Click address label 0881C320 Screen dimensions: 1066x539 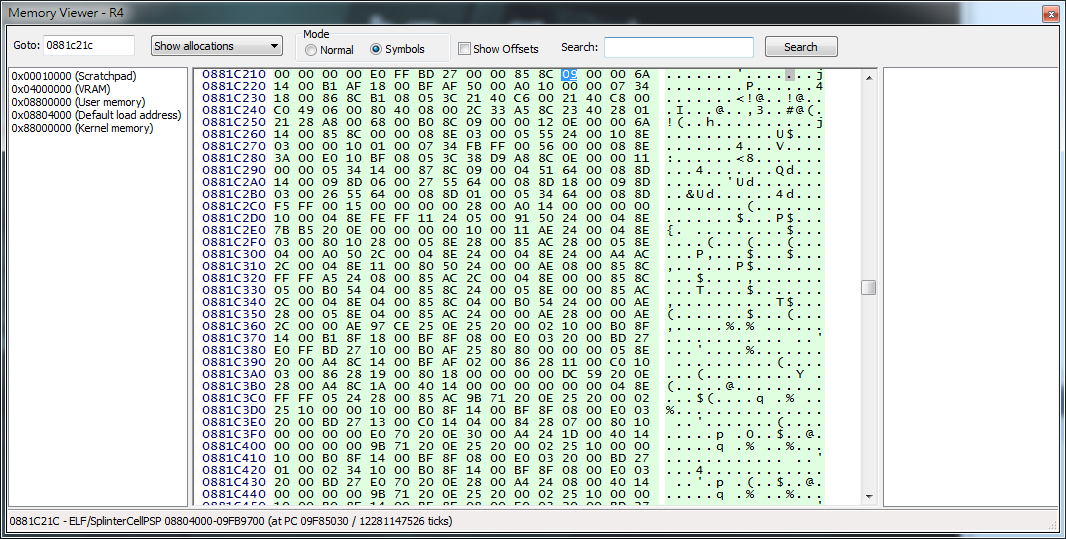[x=234, y=278]
